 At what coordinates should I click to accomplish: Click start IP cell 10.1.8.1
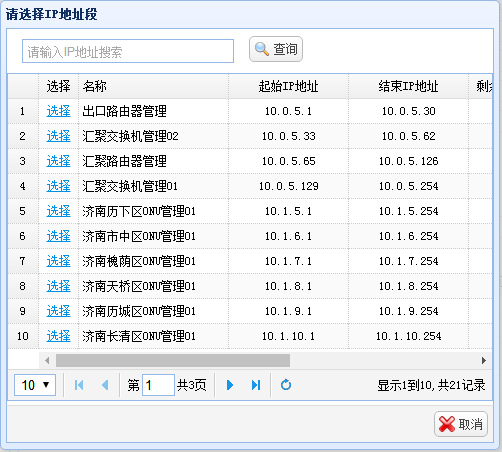pos(288,286)
